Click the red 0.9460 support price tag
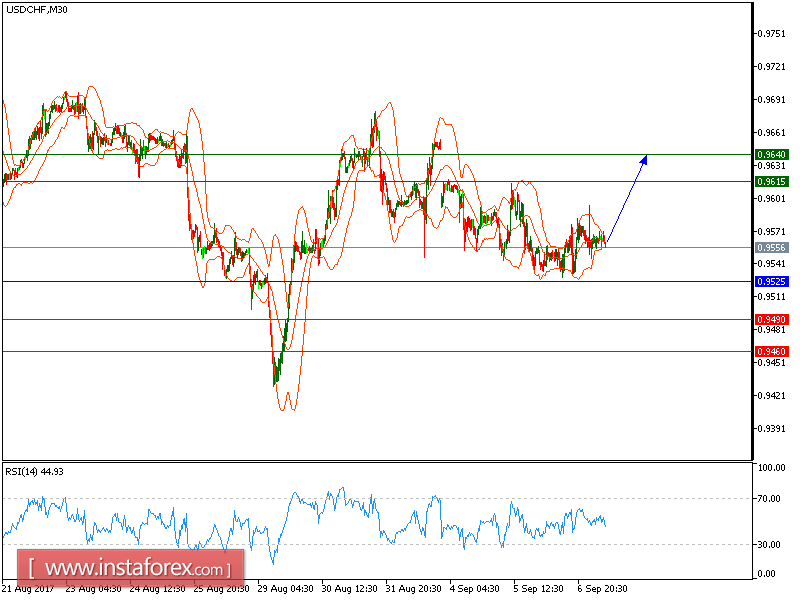 pyautogui.click(x=770, y=351)
